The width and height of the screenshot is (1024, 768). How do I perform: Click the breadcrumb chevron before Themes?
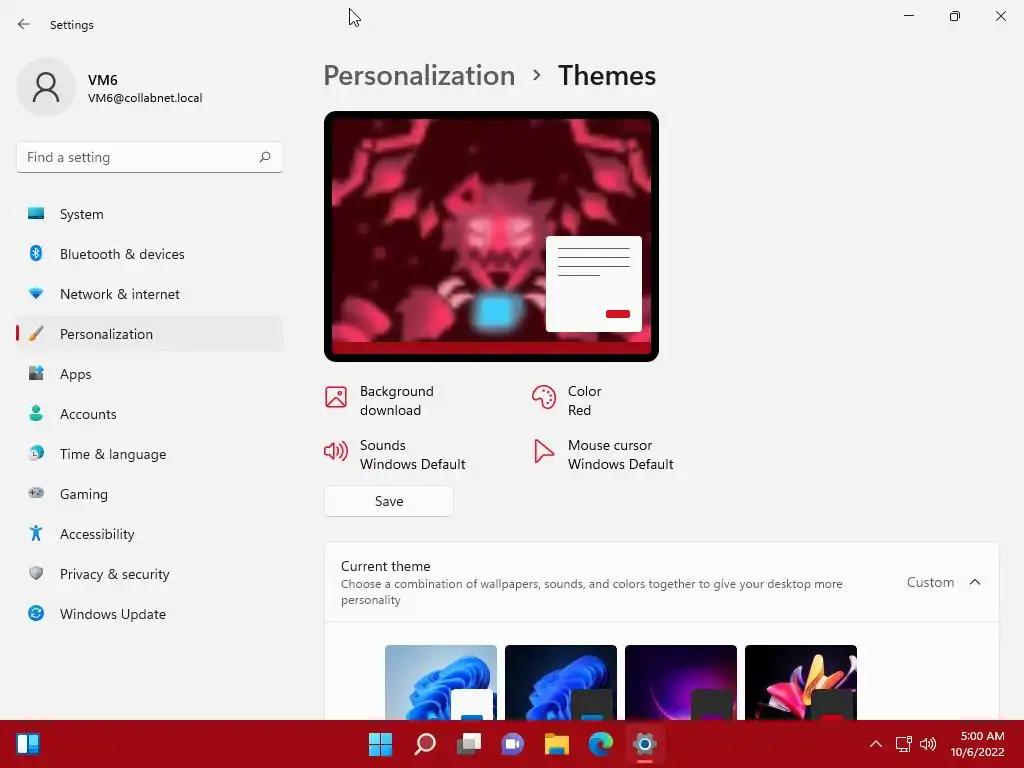click(536, 76)
